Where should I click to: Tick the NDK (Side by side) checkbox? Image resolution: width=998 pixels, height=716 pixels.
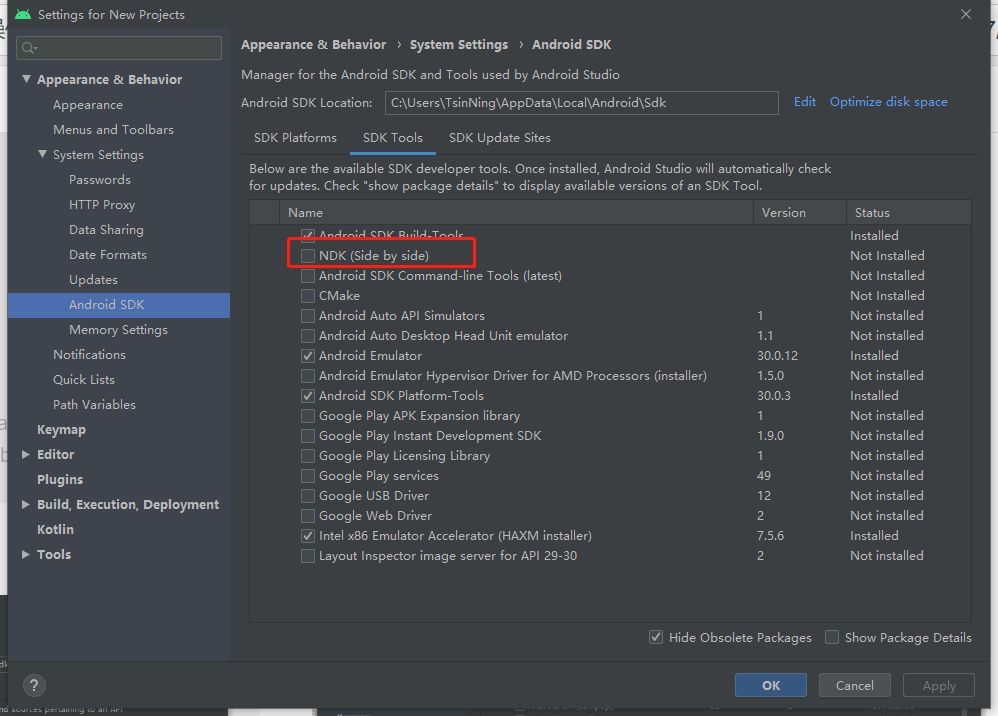coord(308,256)
